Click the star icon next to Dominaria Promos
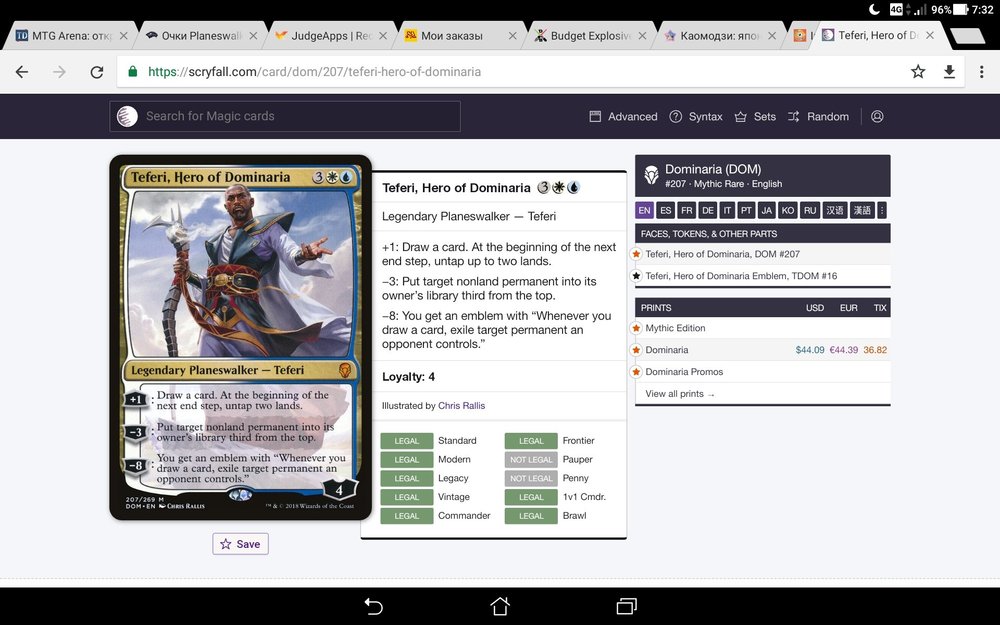1000x625 pixels. 635,371
